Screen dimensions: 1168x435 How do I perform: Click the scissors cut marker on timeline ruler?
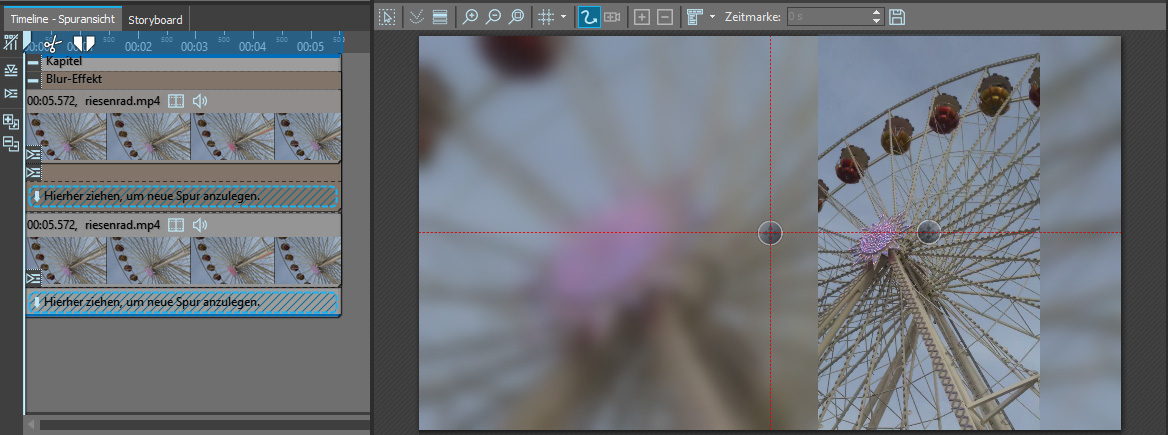point(52,45)
